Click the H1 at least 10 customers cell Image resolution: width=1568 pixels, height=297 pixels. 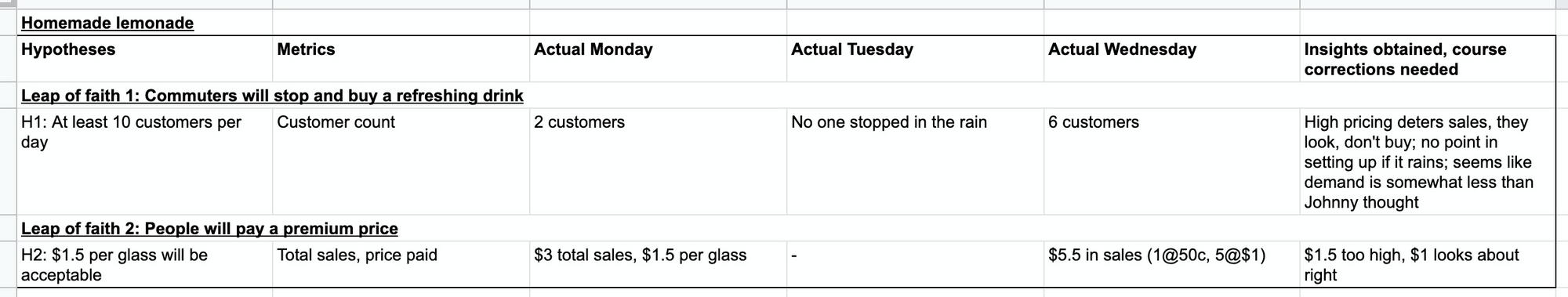[144, 161]
